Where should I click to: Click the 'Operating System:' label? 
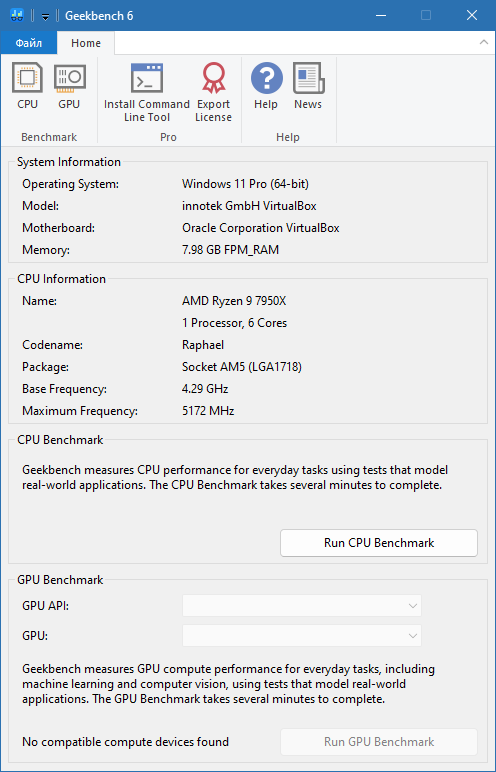click(x=70, y=184)
